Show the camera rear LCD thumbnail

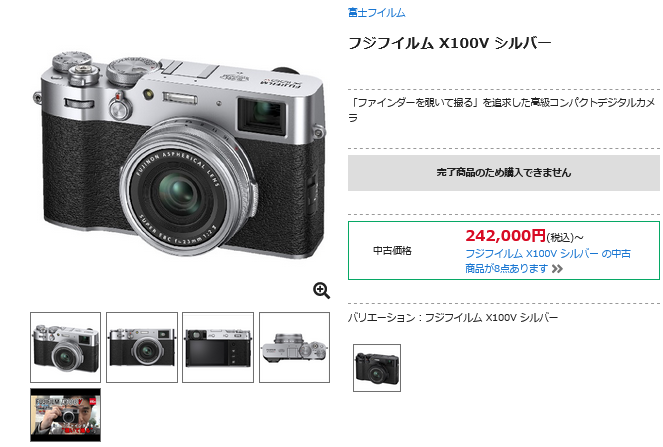(218, 348)
